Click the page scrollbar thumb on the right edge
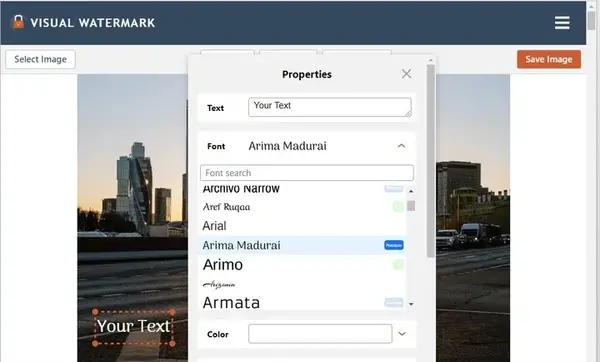 coord(592,21)
